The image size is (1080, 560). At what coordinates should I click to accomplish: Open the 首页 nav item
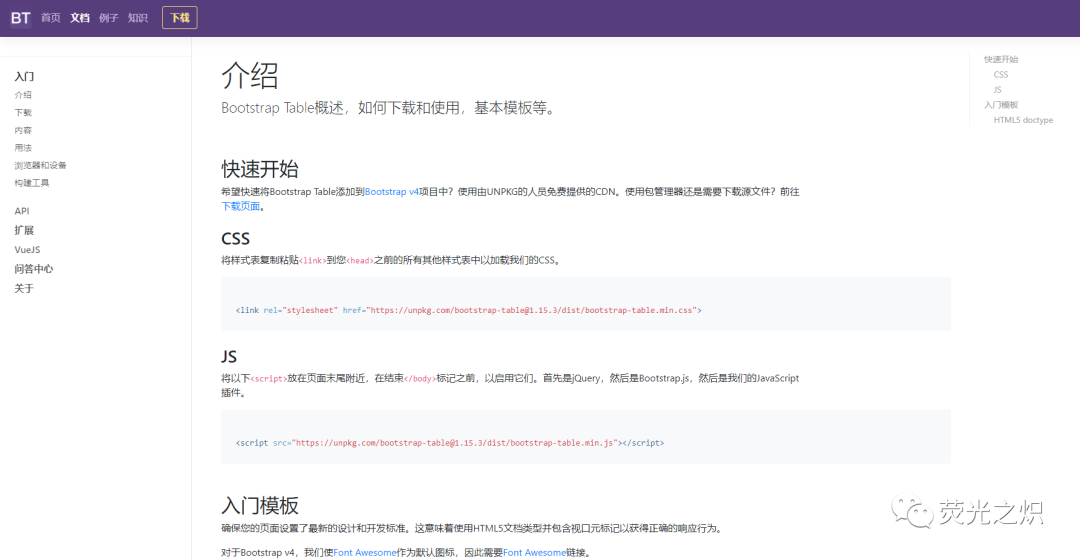click(x=50, y=18)
